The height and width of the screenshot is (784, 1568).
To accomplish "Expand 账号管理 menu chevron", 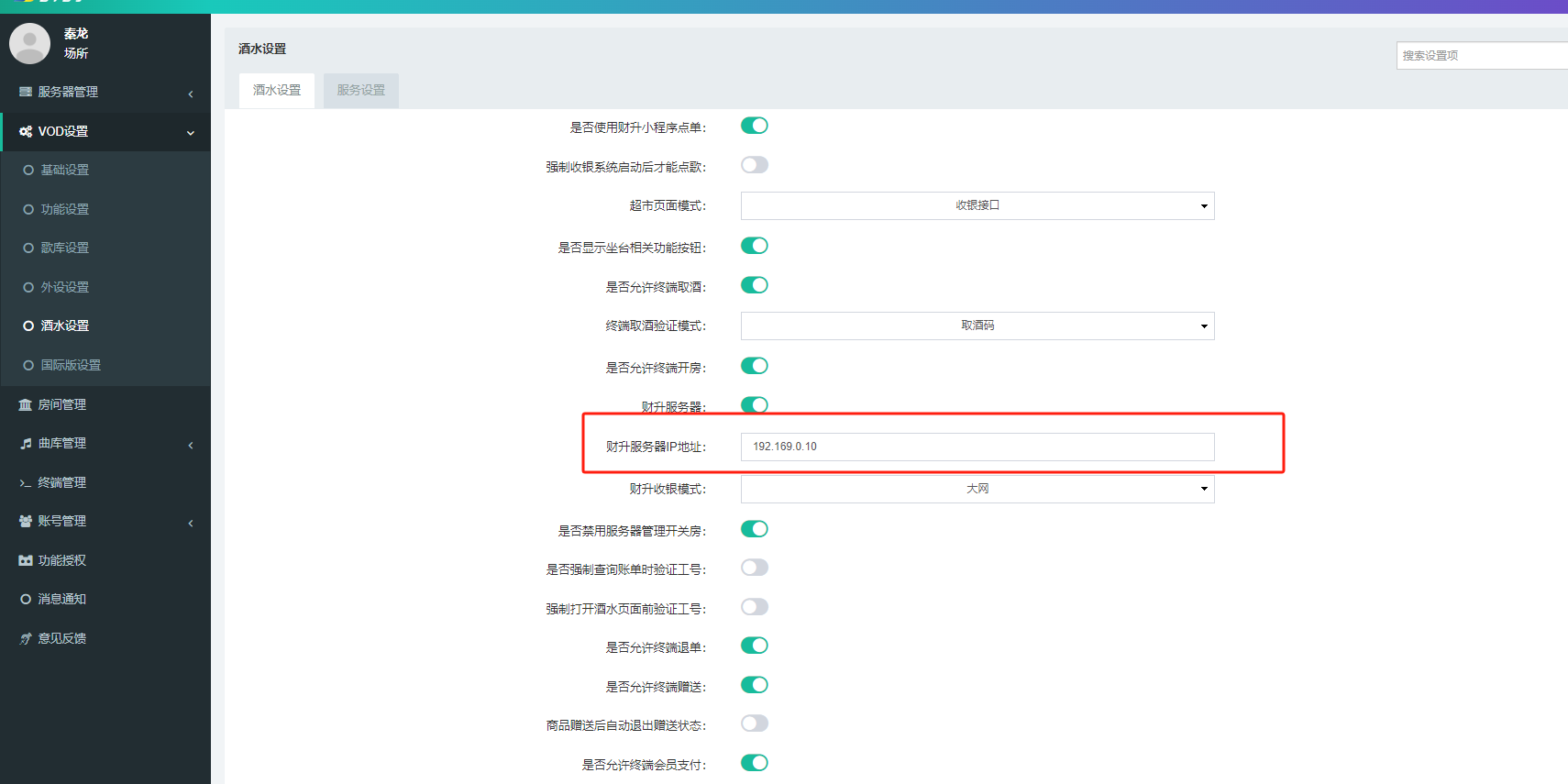I will tap(191, 523).
